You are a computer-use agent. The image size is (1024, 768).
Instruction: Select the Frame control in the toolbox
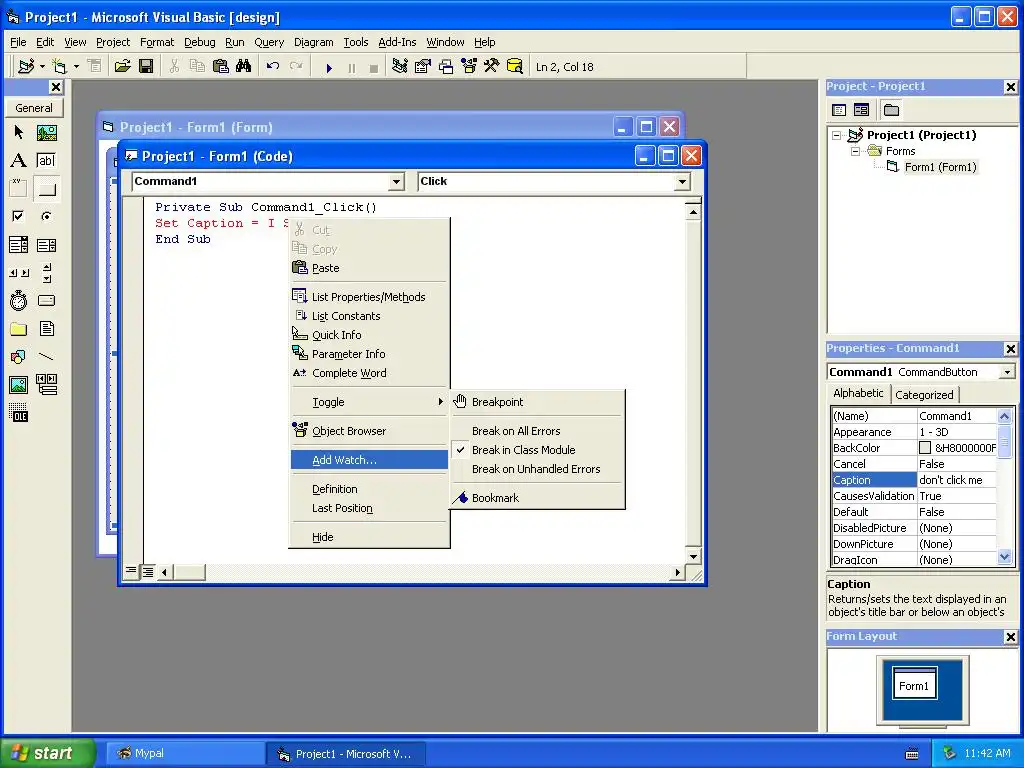point(18,189)
